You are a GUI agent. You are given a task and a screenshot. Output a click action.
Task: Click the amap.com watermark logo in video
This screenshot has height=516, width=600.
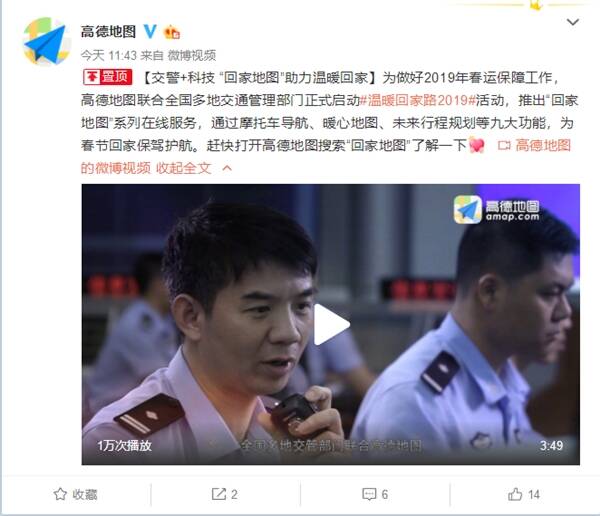(497, 209)
